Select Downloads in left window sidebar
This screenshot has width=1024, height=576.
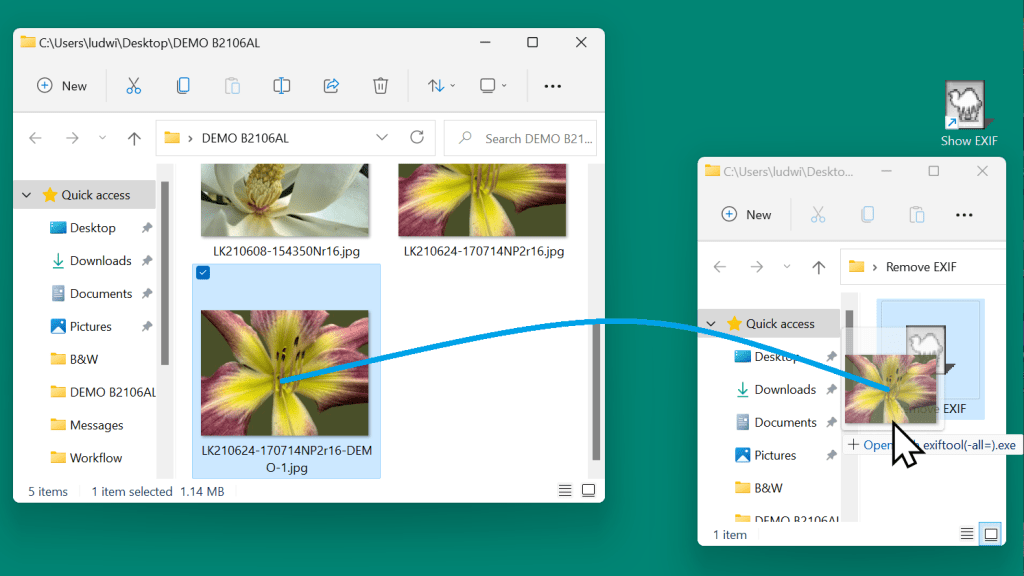(x=100, y=261)
